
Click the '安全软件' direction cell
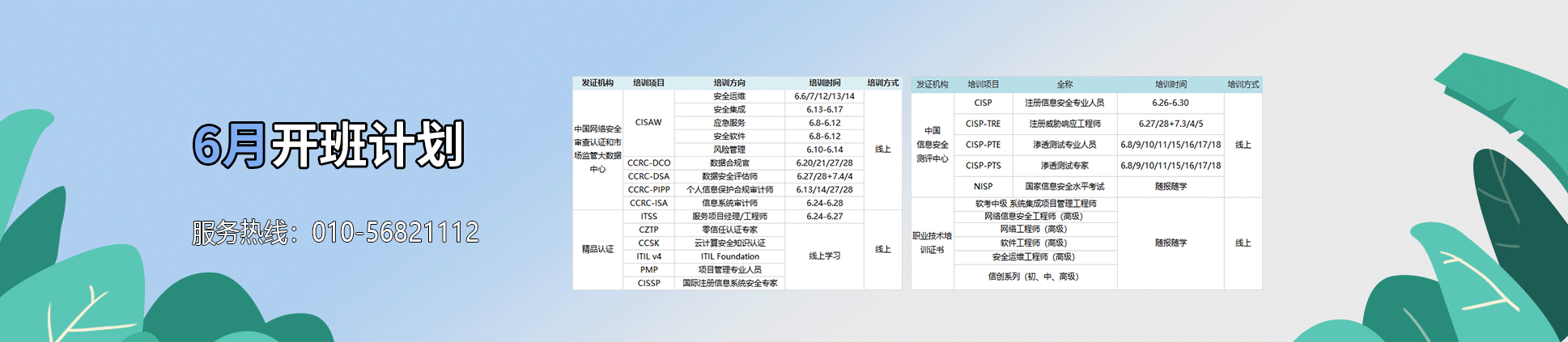click(729, 137)
